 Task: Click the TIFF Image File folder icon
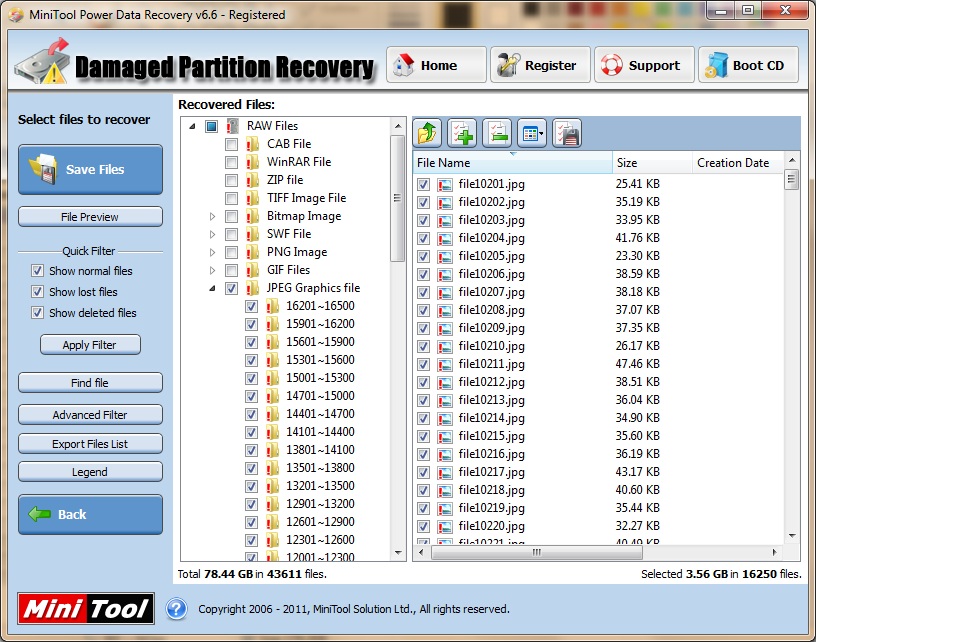pyautogui.click(x=252, y=198)
